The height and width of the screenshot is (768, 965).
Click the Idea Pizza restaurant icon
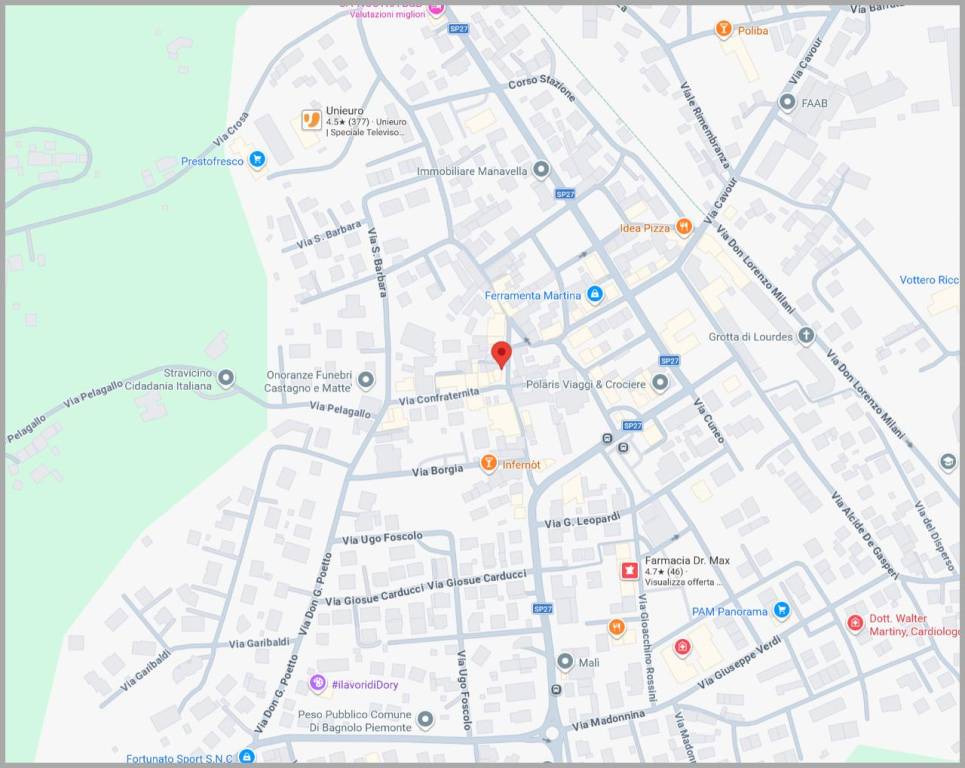(684, 227)
